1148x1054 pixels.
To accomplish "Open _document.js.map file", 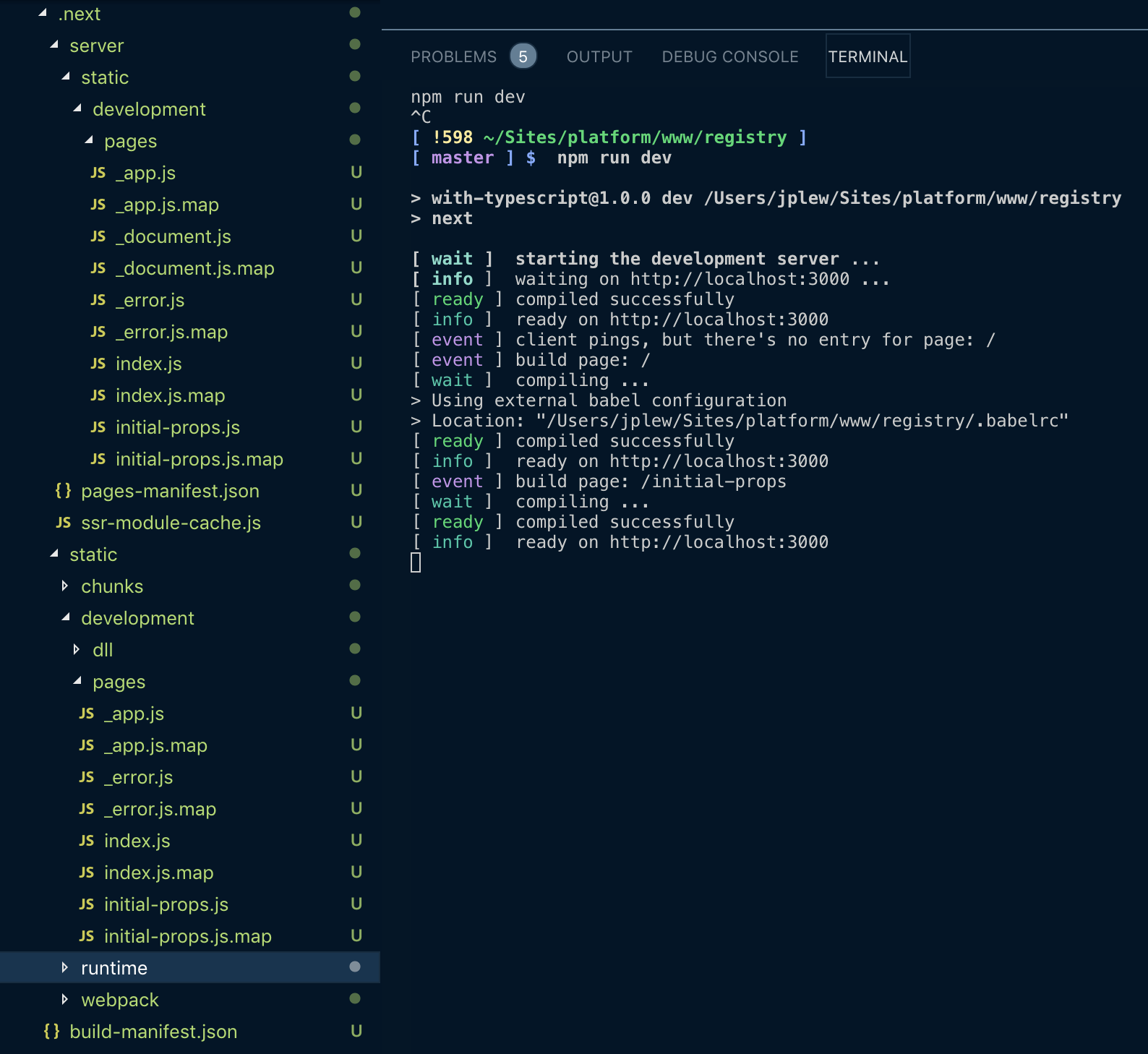I will 195,268.
